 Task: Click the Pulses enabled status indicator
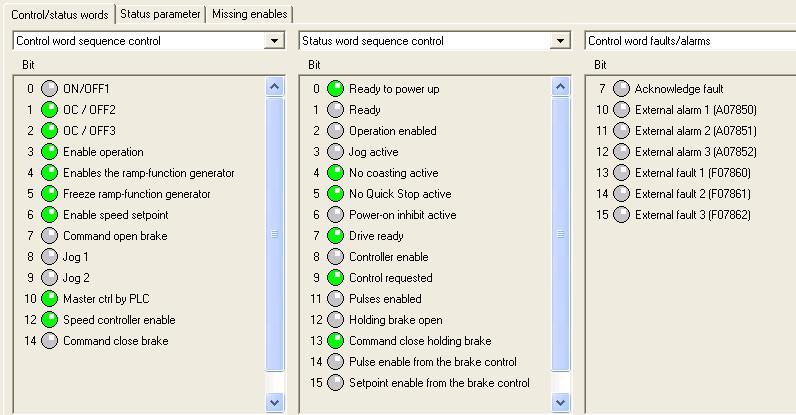335,299
